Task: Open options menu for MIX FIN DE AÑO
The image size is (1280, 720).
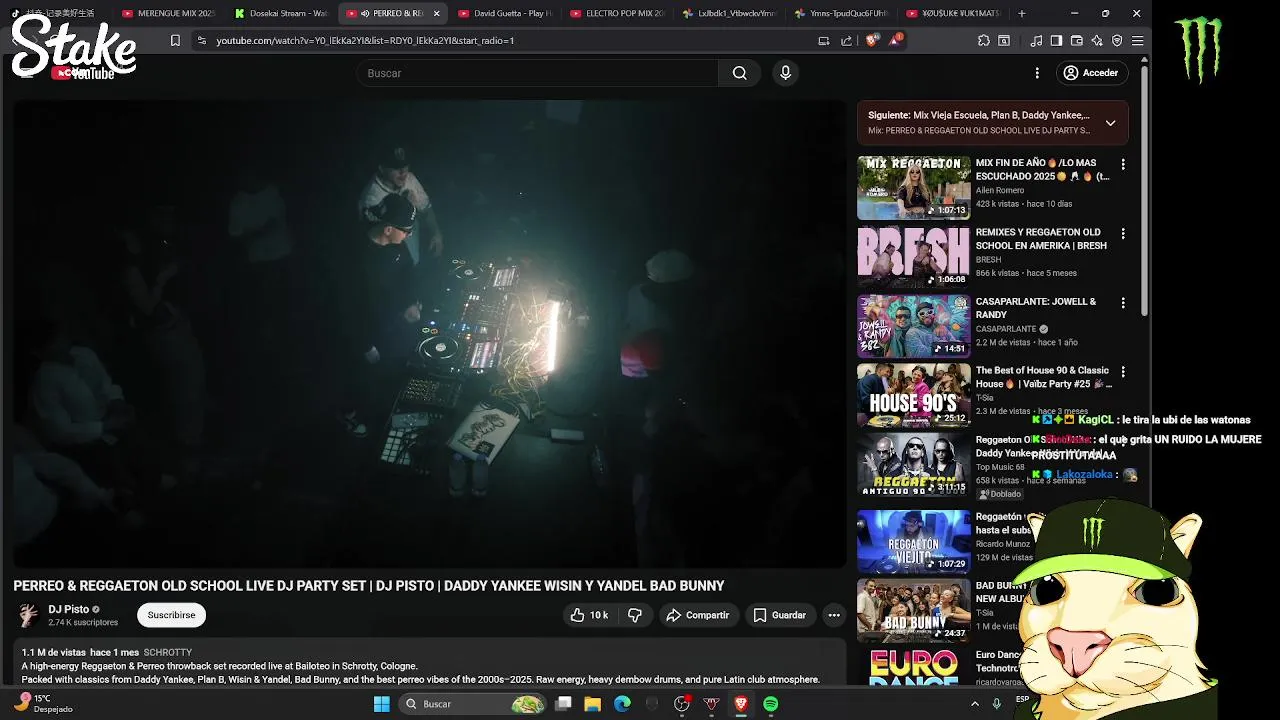Action: [1123, 164]
